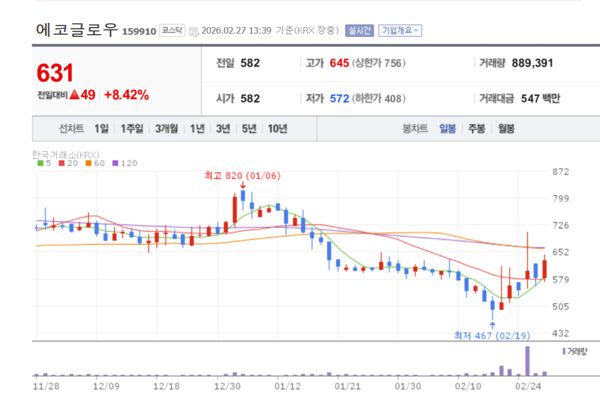Select the 1년 line chart period
Viewport: 600px width, 410px height.
[197, 129]
